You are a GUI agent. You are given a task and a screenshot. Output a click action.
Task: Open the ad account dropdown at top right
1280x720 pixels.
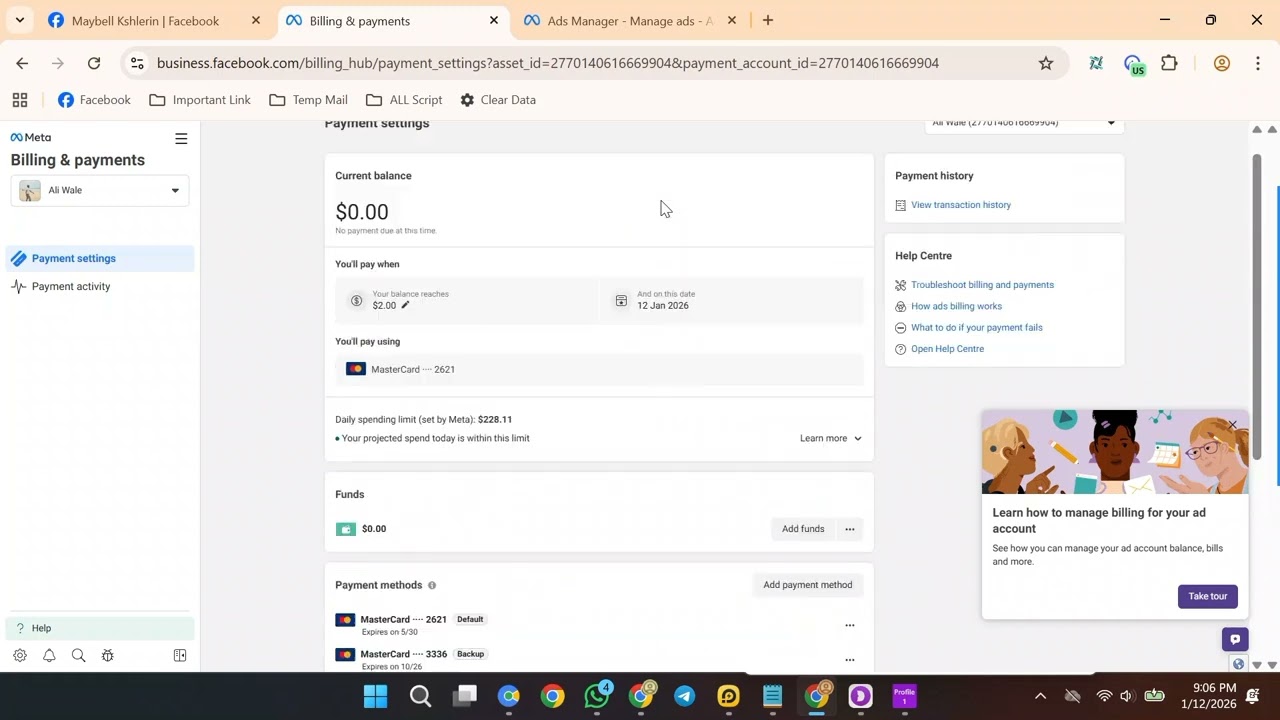pyautogui.click(x=1025, y=124)
